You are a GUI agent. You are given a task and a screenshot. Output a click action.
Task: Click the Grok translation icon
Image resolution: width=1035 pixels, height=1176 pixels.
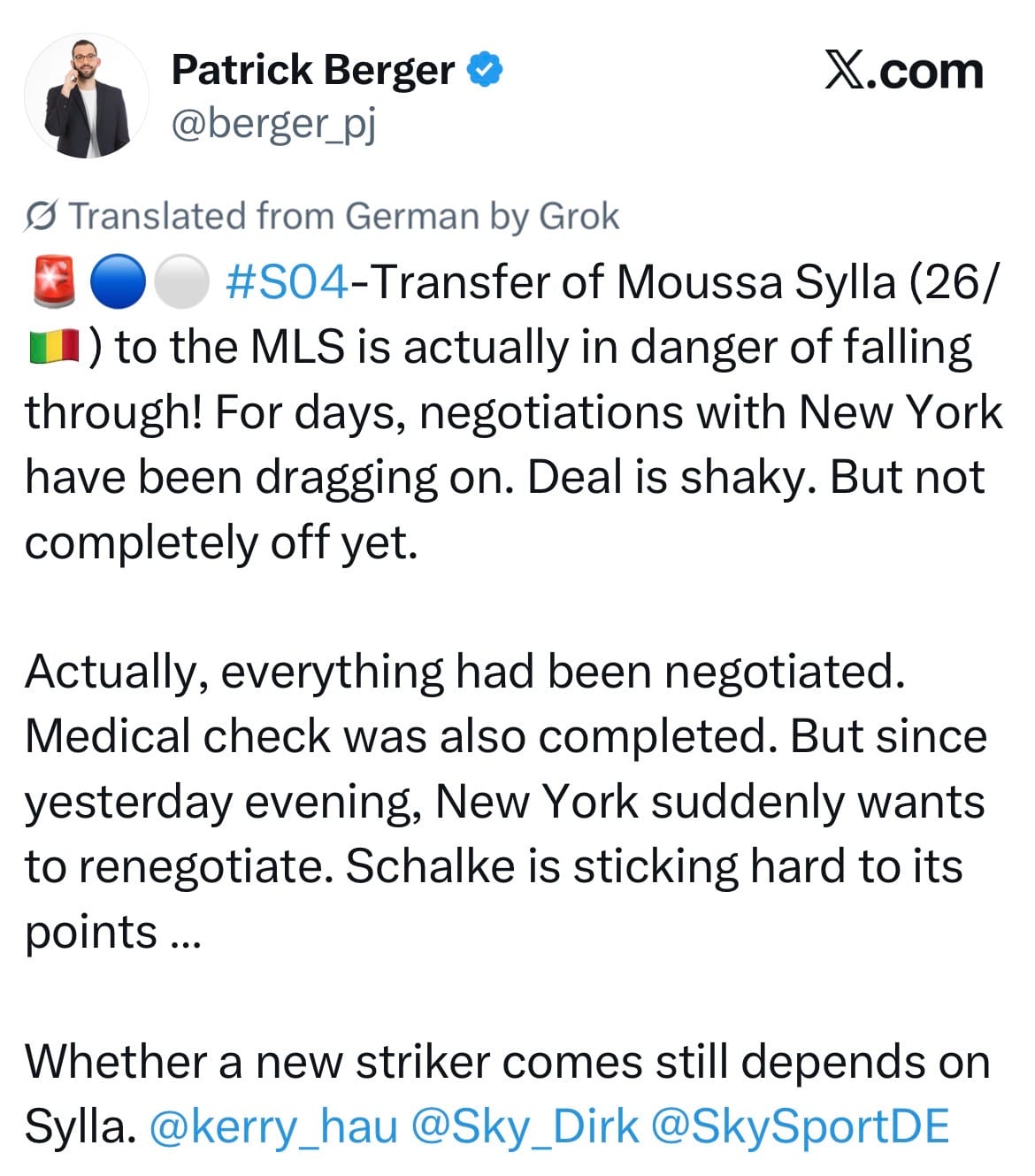point(42,216)
